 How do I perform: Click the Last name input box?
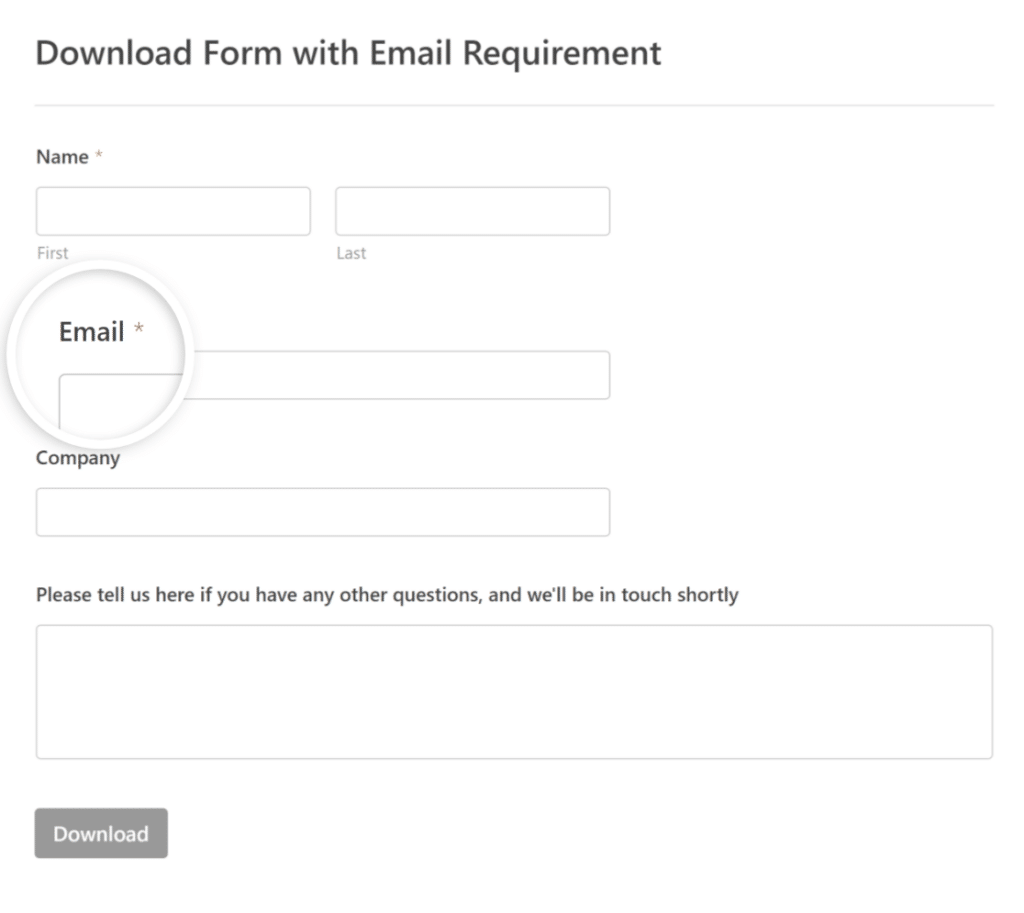(472, 210)
